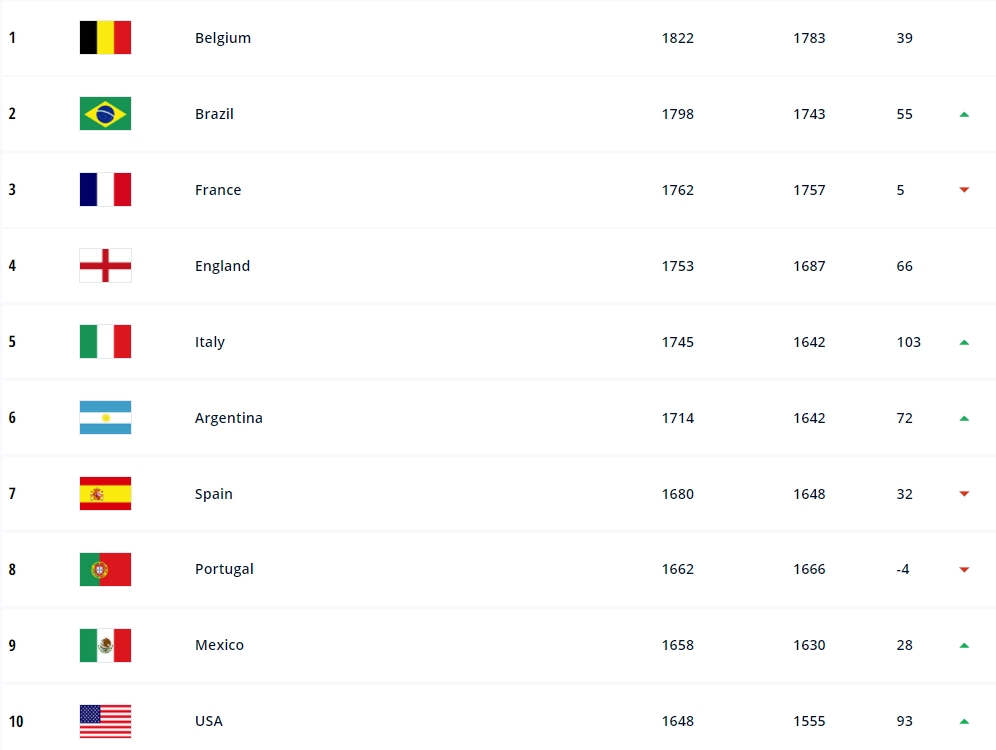The height and width of the screenshot is (750, 996).
Task: Click Portugal's red down arrow
Action: 964,570
